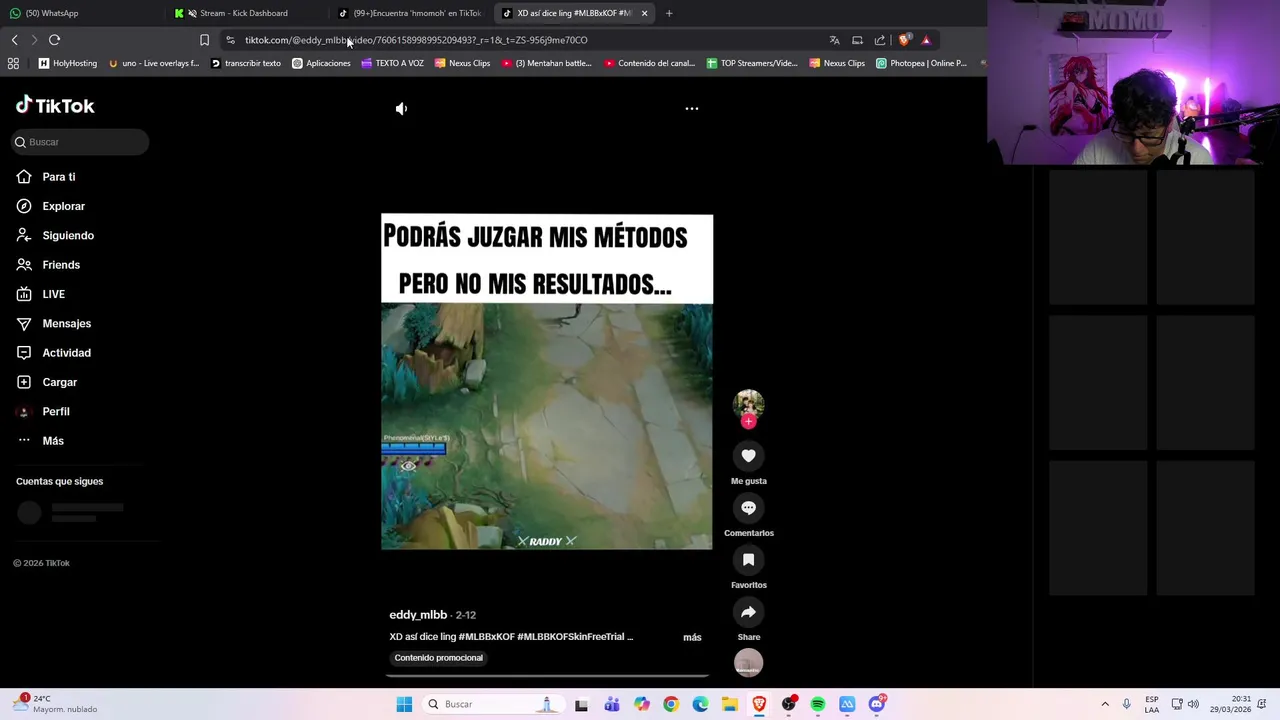Open the HolyHosting bookmark
The height and width of the screenshot is (720, 1280).
point(68,63)
